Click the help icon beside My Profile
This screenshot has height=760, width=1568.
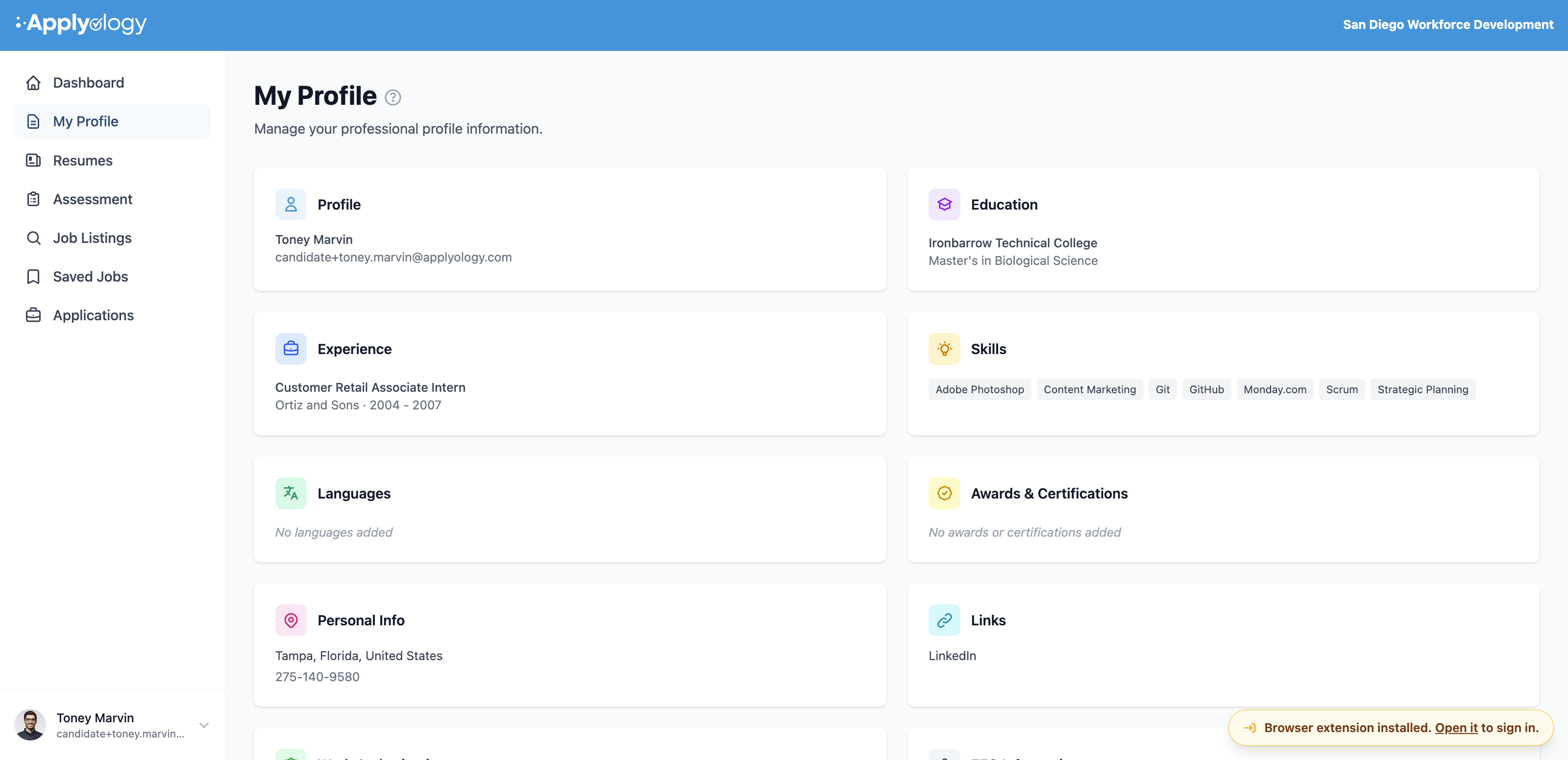[392, 97]
